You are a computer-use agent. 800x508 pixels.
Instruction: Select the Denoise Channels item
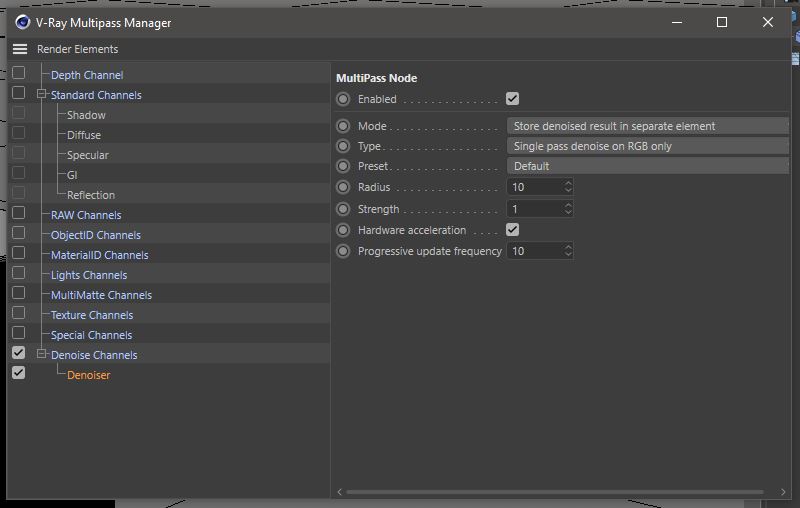94,355
